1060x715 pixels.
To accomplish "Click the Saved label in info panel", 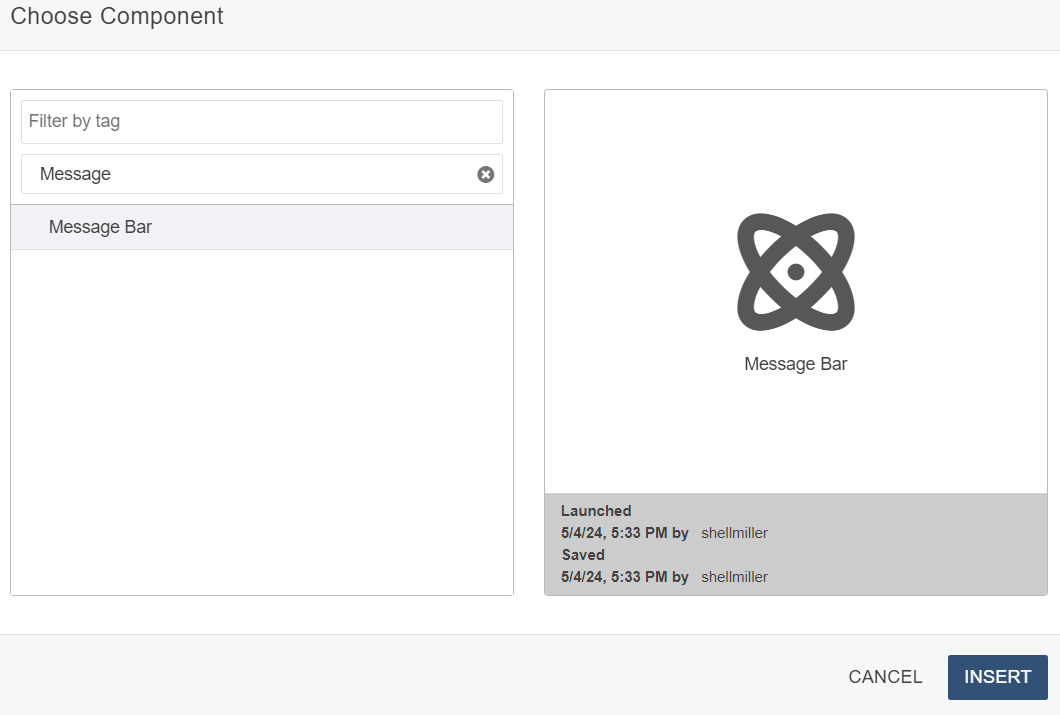I will tap(583, 555).
